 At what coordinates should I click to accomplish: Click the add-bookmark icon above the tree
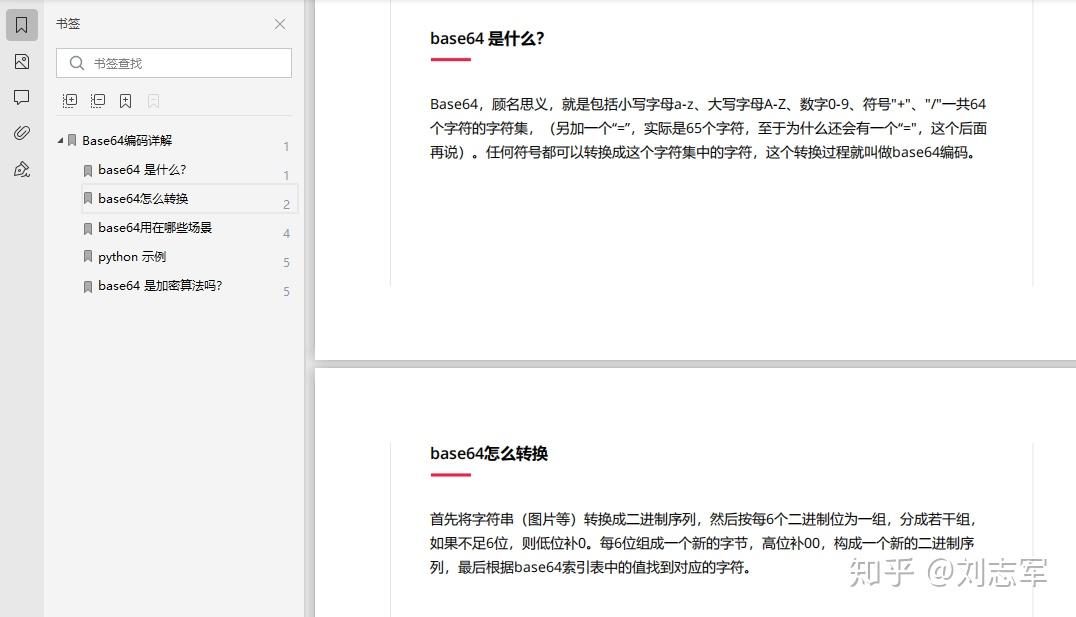125,100
